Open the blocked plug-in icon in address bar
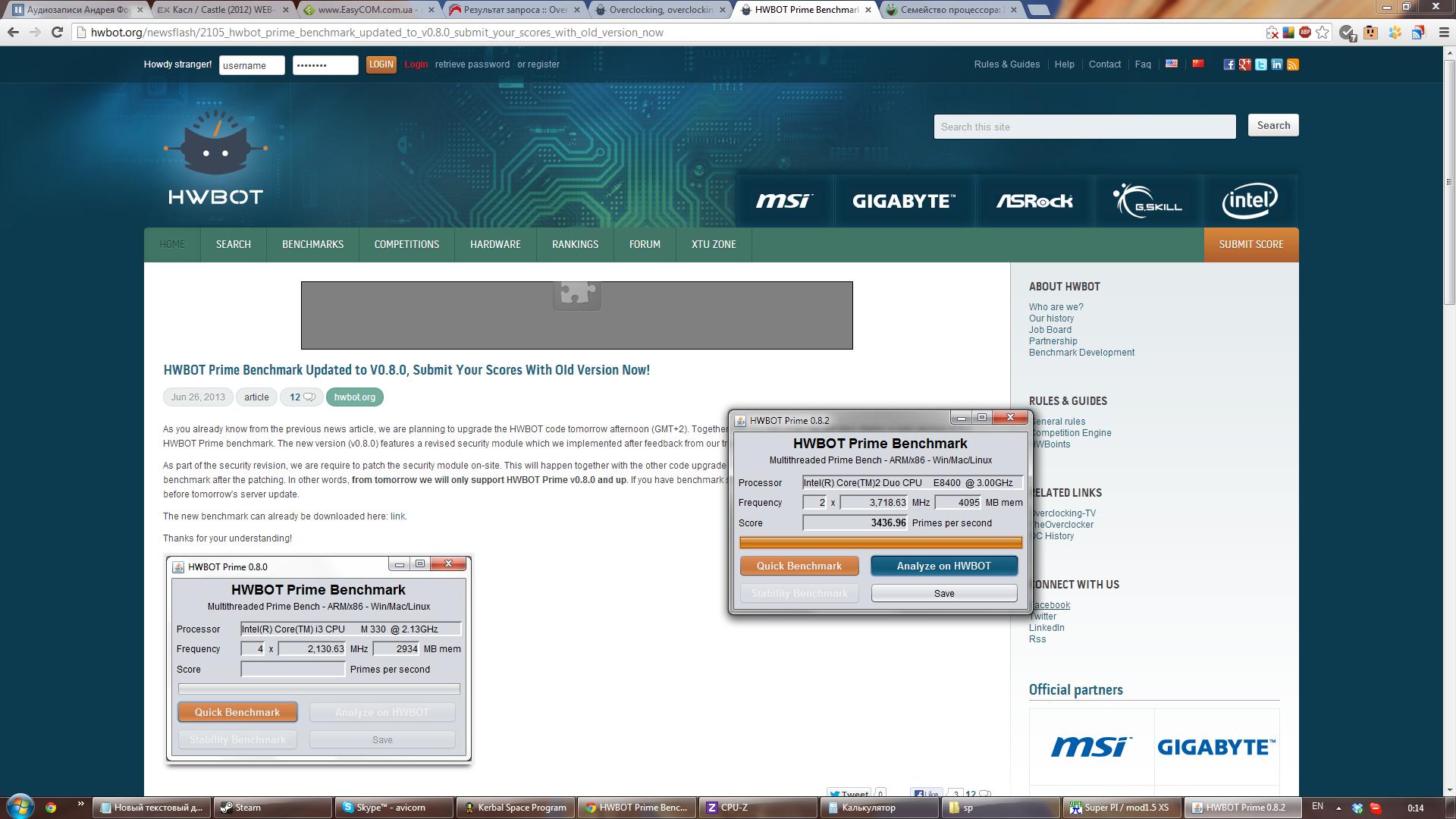 tap(1272, 33)
